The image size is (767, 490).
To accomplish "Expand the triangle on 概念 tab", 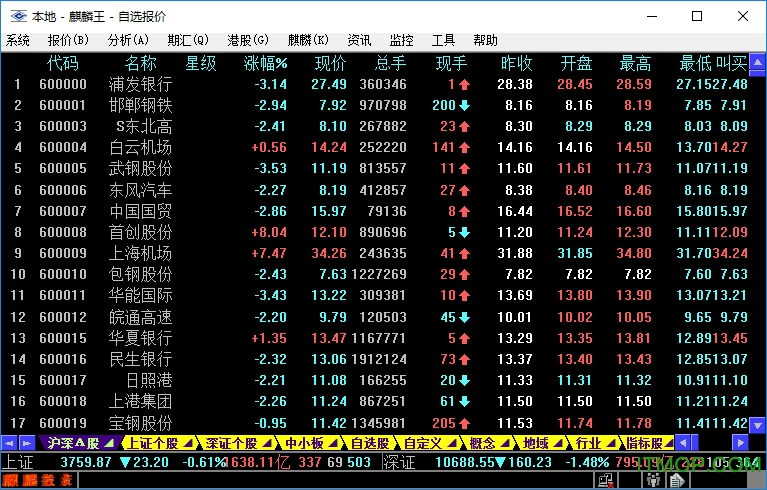I will [506, 444].
